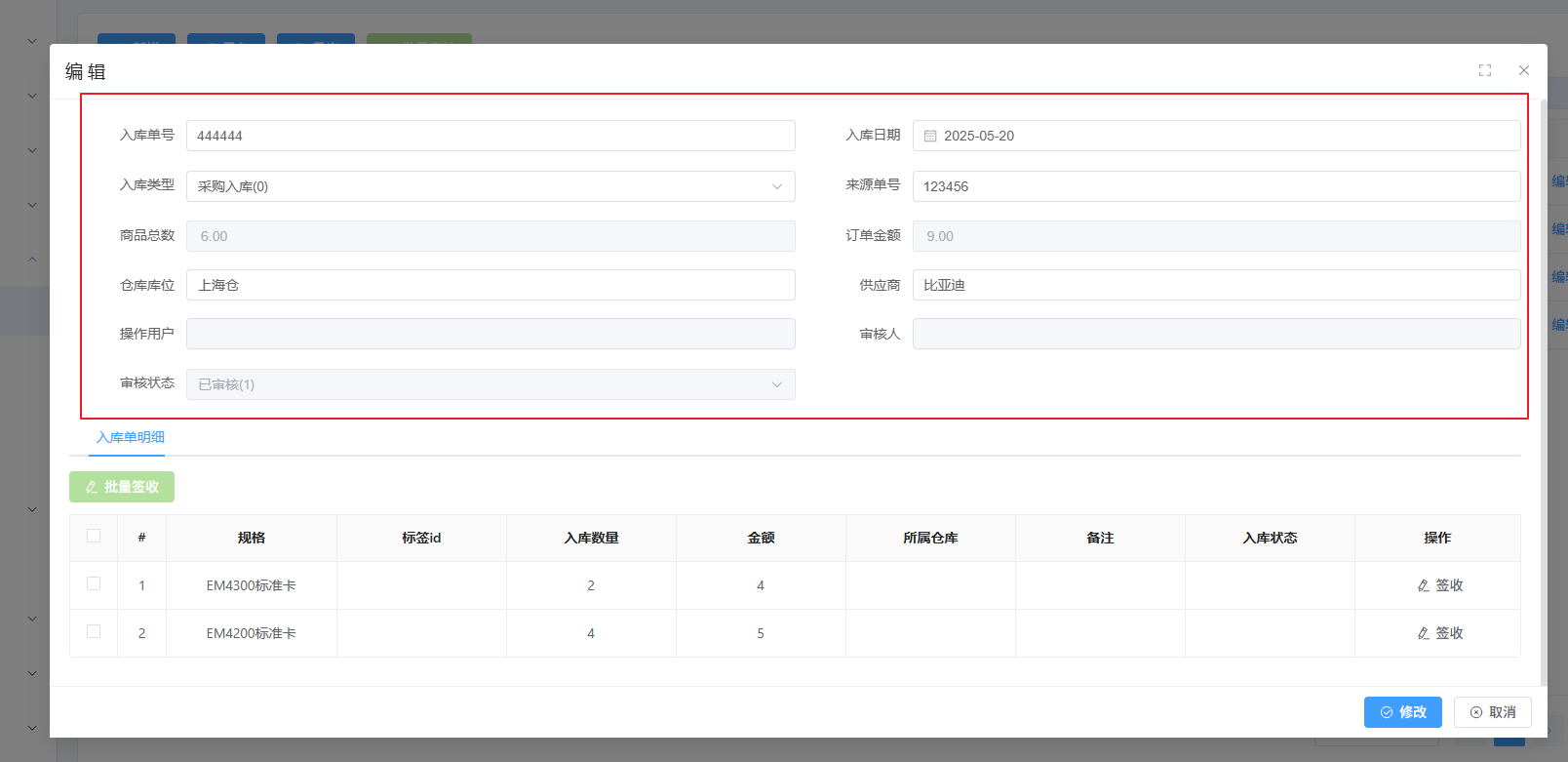Click the pencil icon on 批量签收 button
The height and width of the screenshot is (762, 1568).
point(92,487)
